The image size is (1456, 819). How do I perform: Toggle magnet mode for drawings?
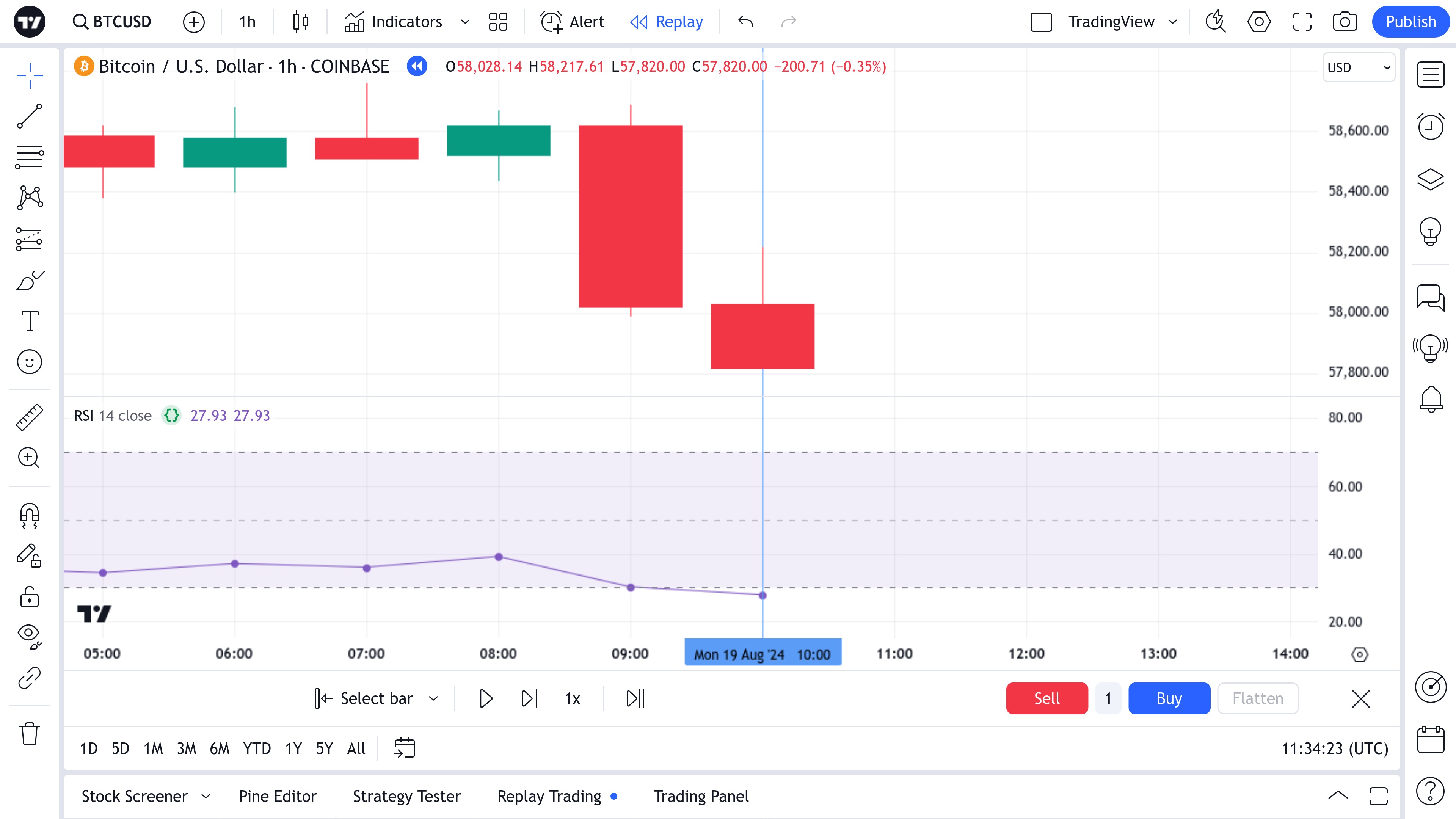coord(30,516)
